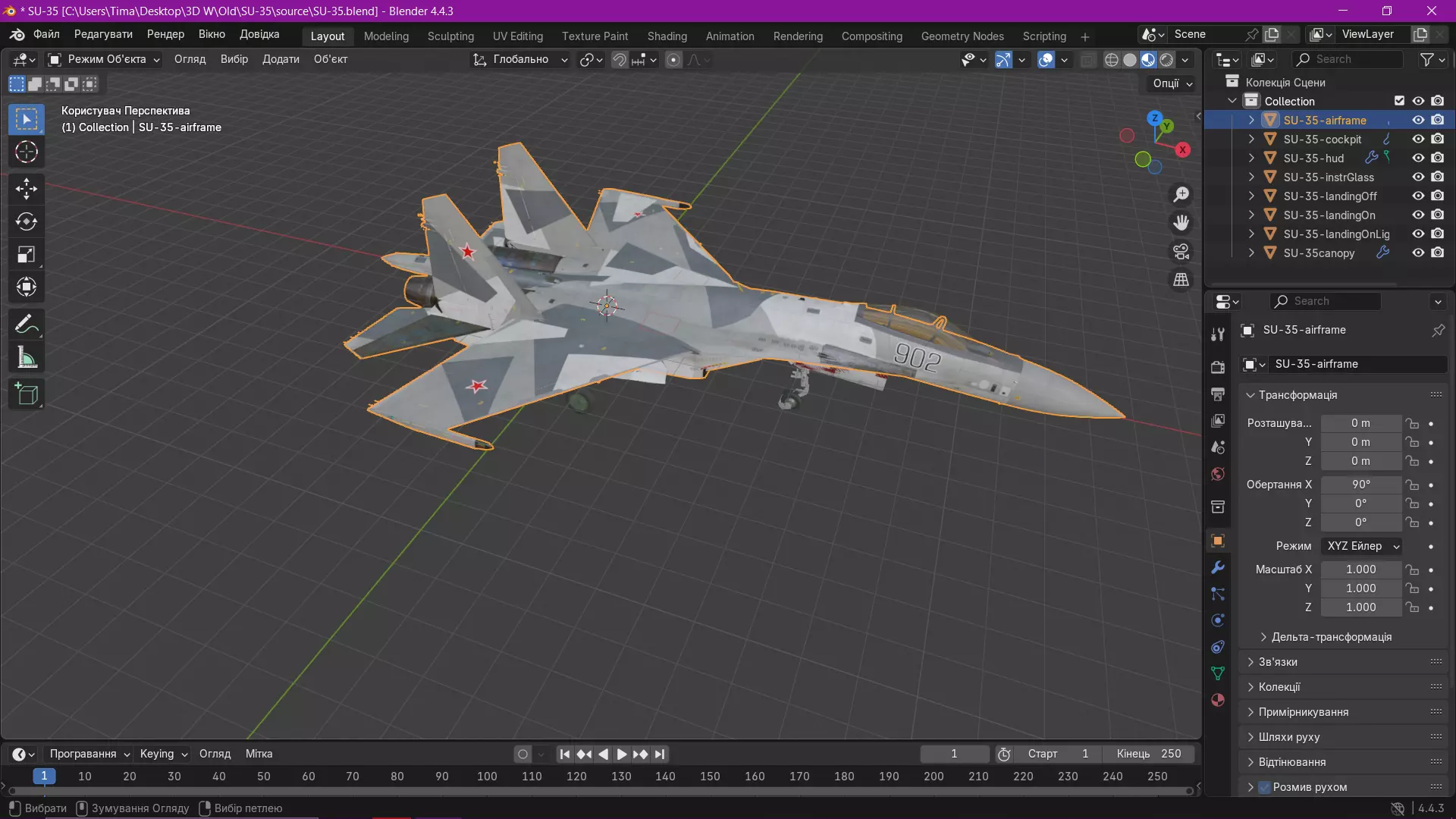The width and height of the screenshot is (1456, 819).
Task: Open the Файл menu
Action: pyautogui.click(x=46, y=34)
